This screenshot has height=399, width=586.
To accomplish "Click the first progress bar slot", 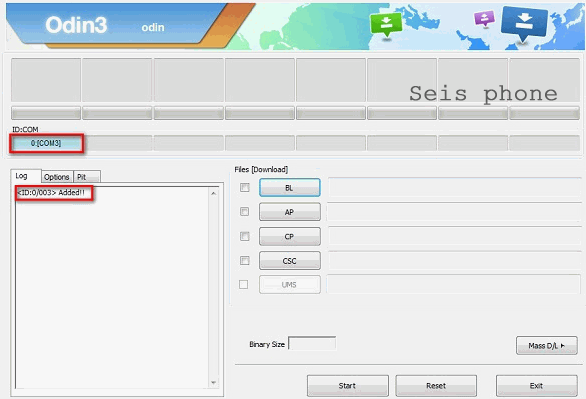I will [46, 113].
